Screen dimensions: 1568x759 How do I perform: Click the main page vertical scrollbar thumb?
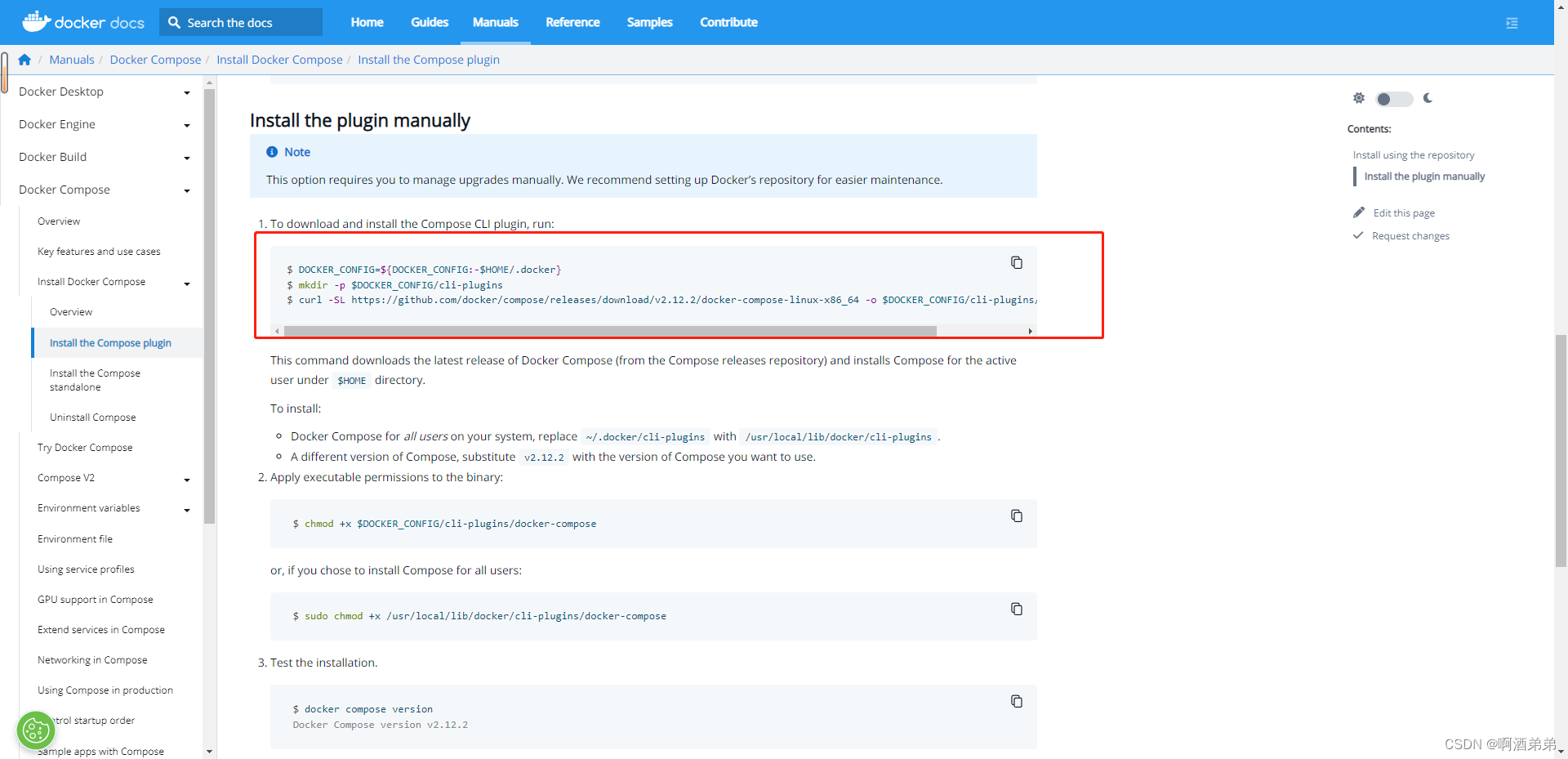click(1561, 451)
